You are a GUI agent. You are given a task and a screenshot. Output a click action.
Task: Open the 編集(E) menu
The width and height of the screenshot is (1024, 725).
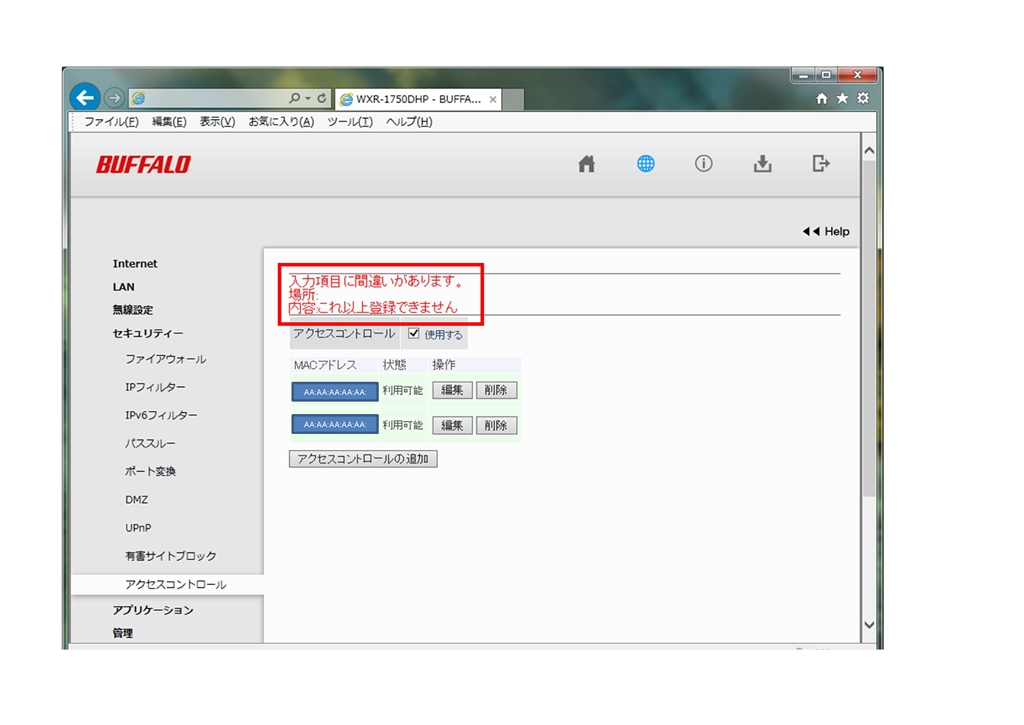point(169,121)
